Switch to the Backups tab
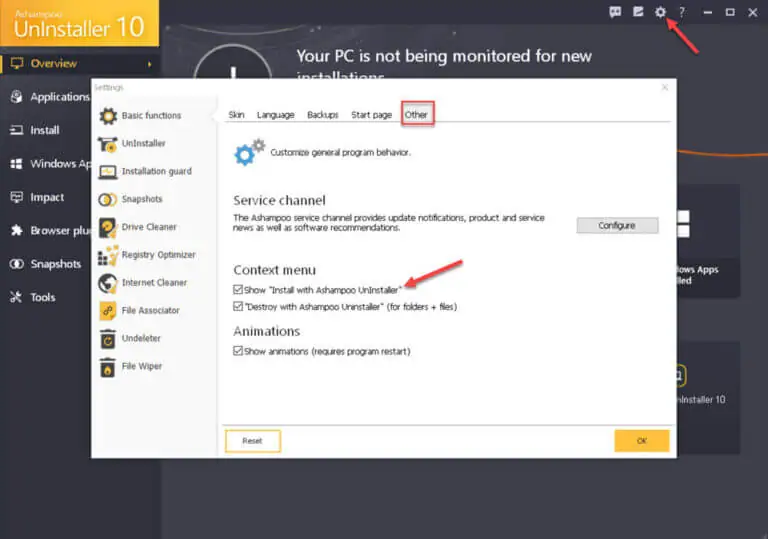Viewport: 768px width, 539px height. (x=322, y=115)
